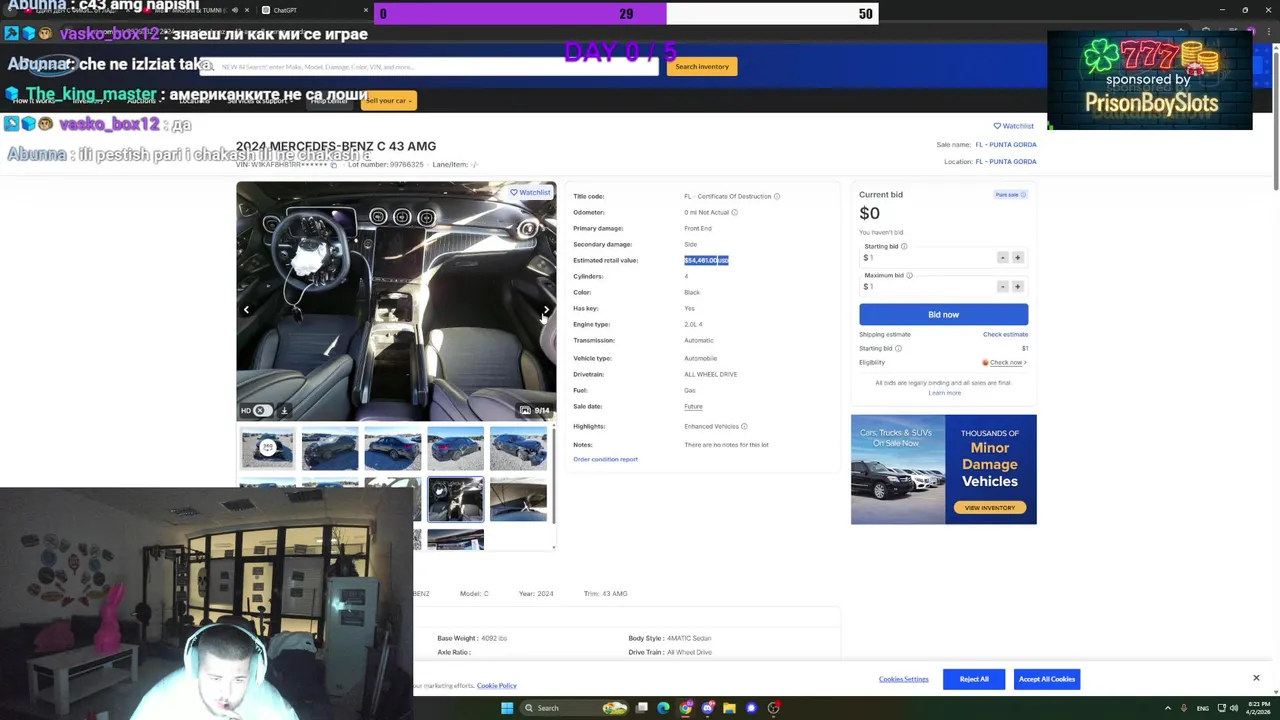Select second exterior photo thumbnail
This screenshot has height=720, width=1280.
point(330,448)
